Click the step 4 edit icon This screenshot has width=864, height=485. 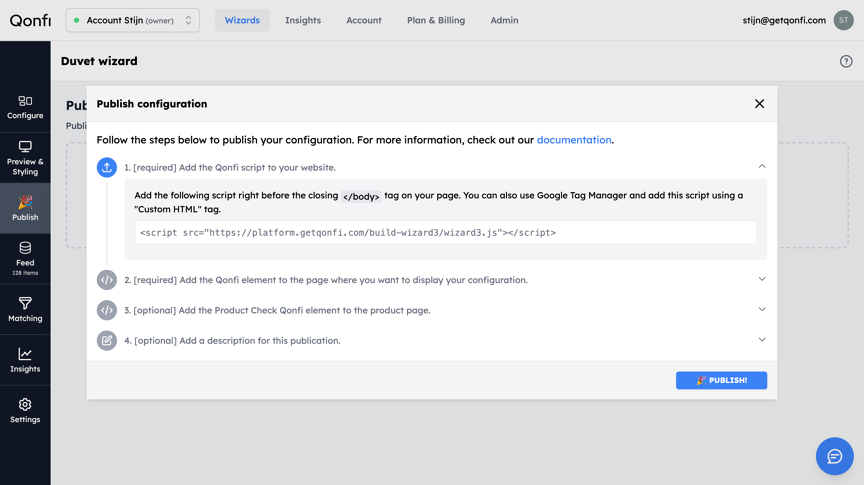[x=107, y=341]
